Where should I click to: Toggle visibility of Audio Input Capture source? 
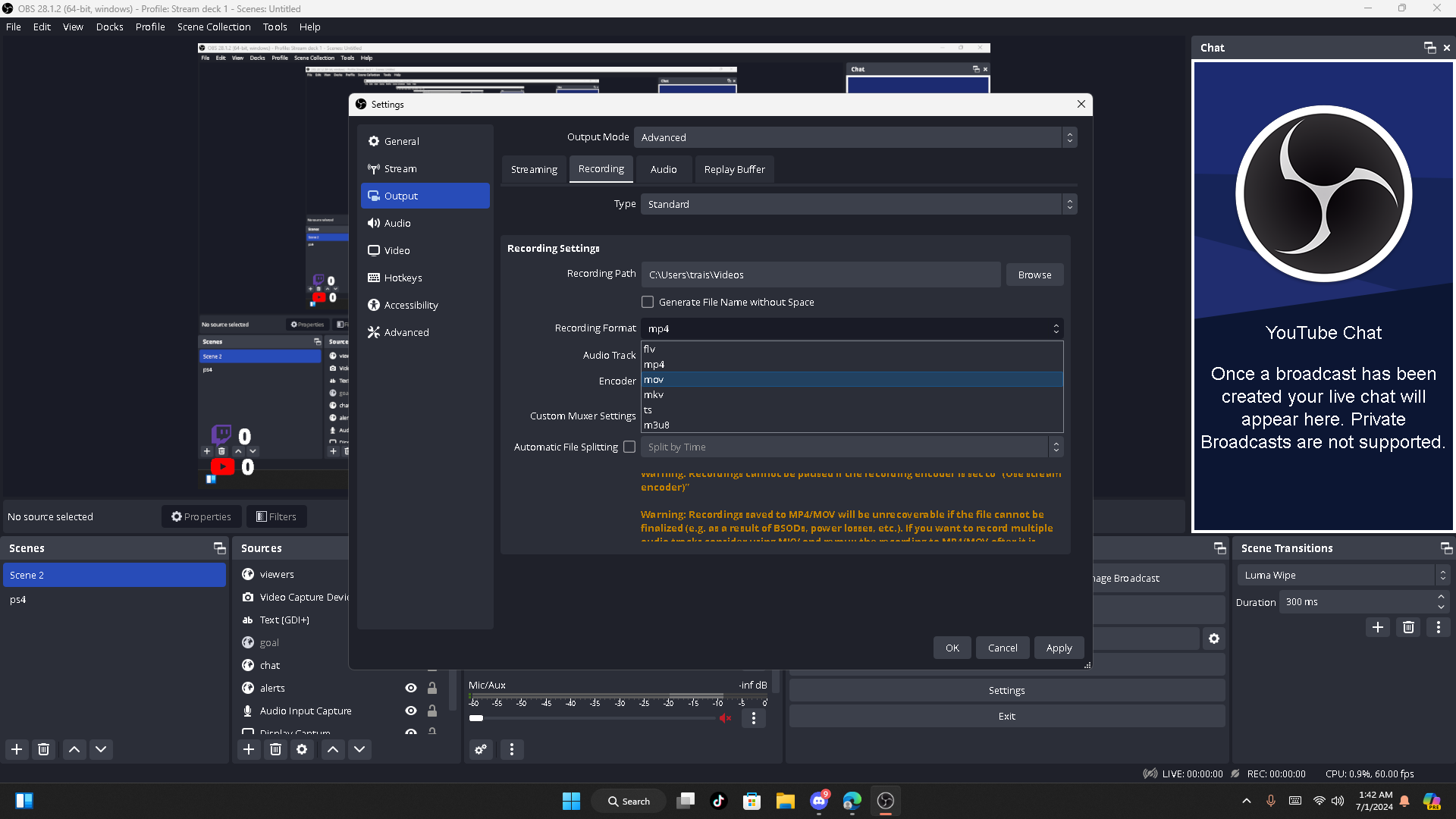(411, 711)
